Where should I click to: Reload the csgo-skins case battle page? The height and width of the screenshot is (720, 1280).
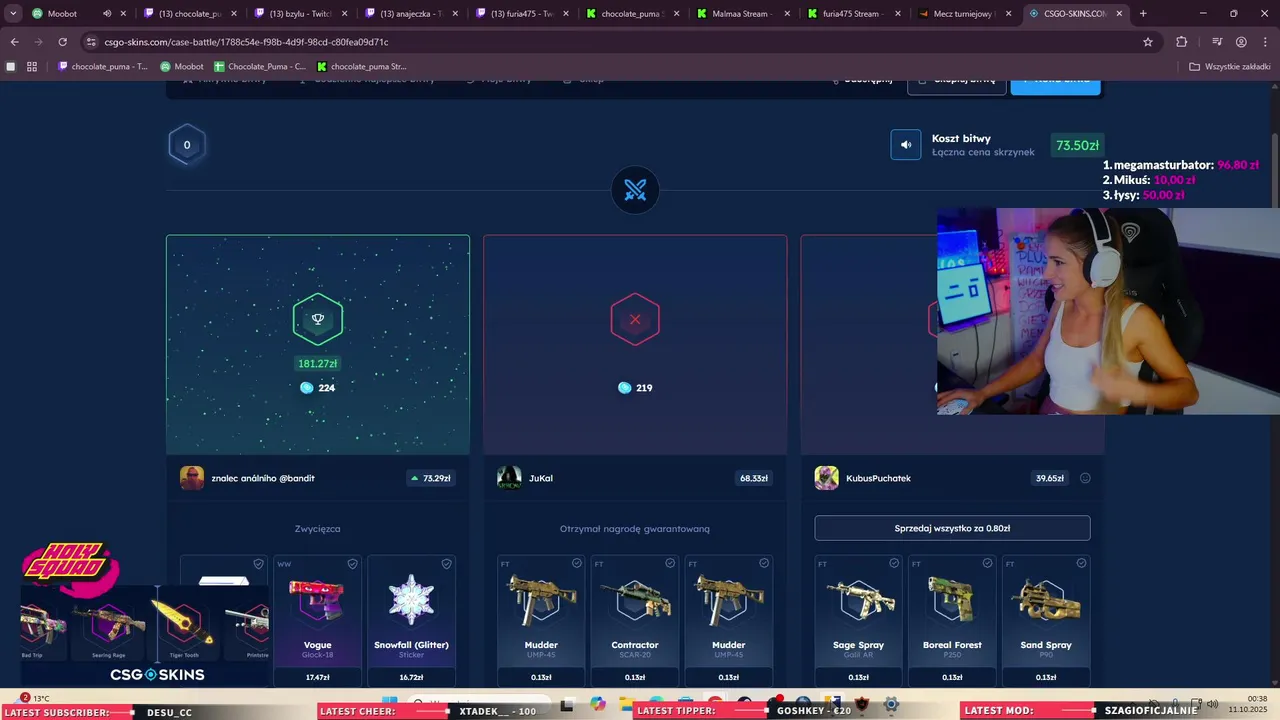click(62, 42)
